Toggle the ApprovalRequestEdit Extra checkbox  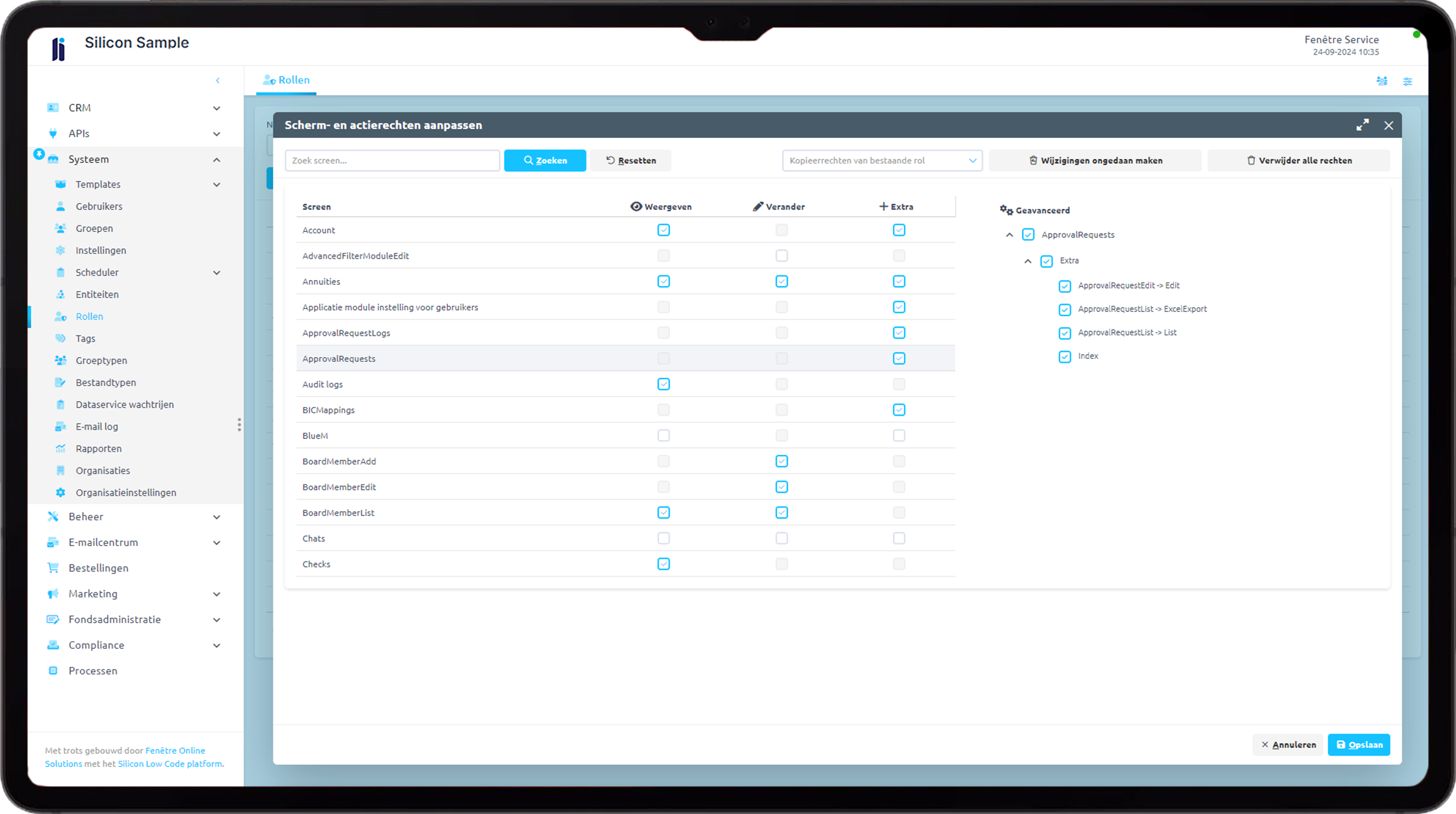click(1064, 285)
